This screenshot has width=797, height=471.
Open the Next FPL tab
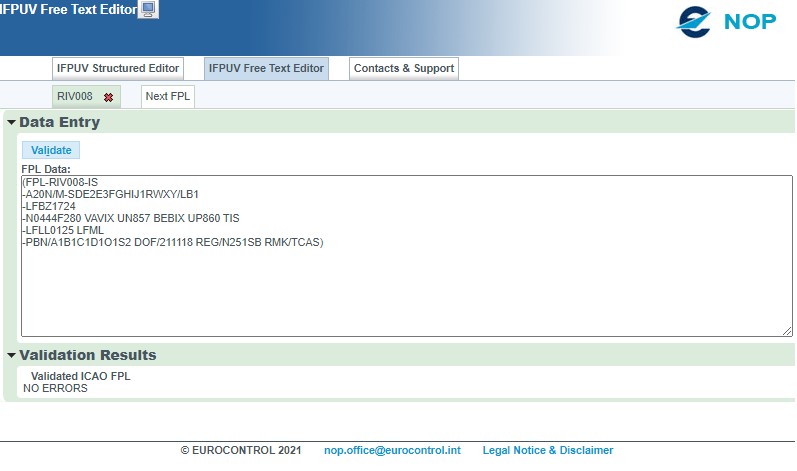click(168, 97)
